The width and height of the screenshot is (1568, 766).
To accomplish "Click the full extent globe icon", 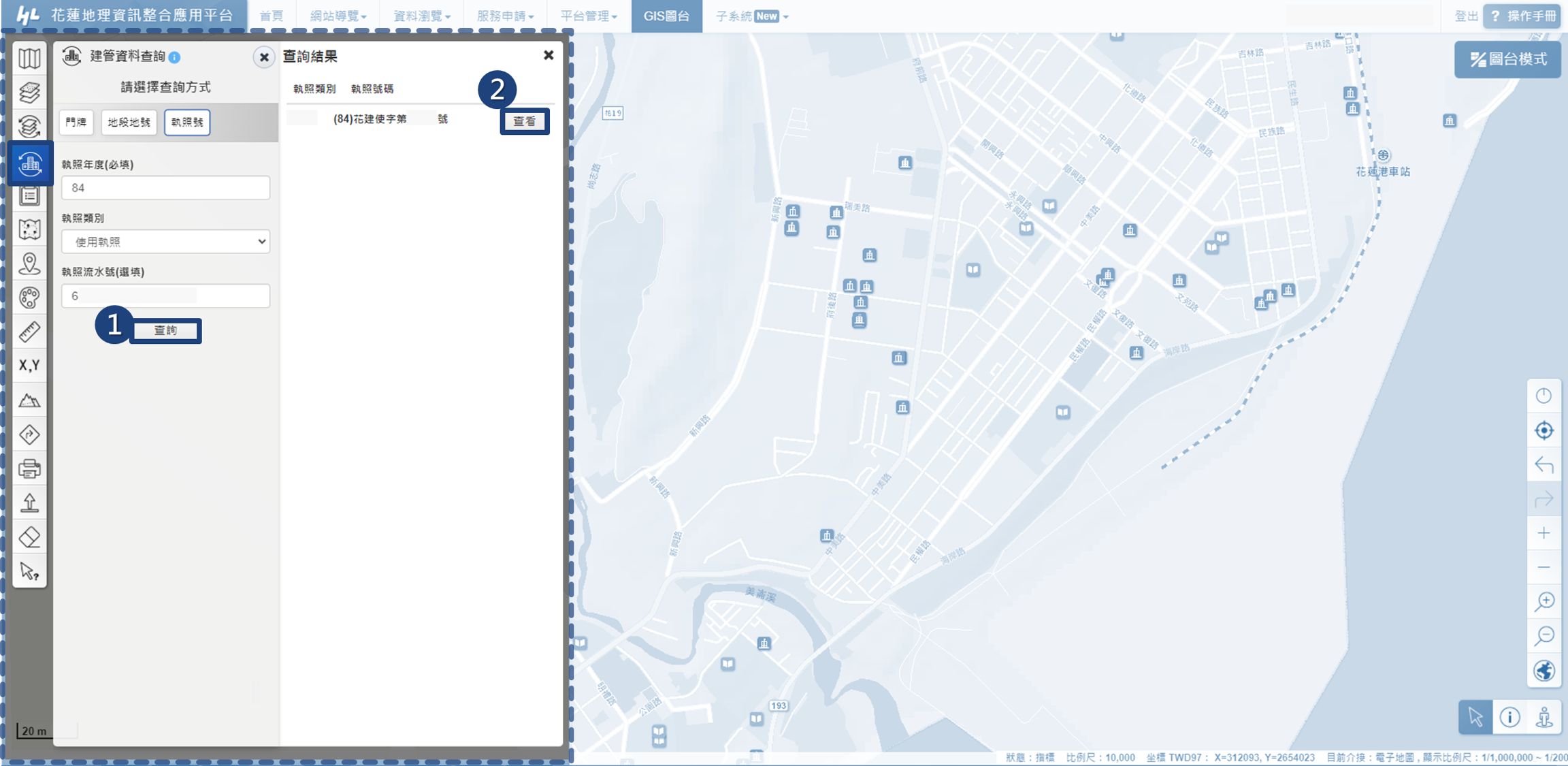I will point(1543,671).
